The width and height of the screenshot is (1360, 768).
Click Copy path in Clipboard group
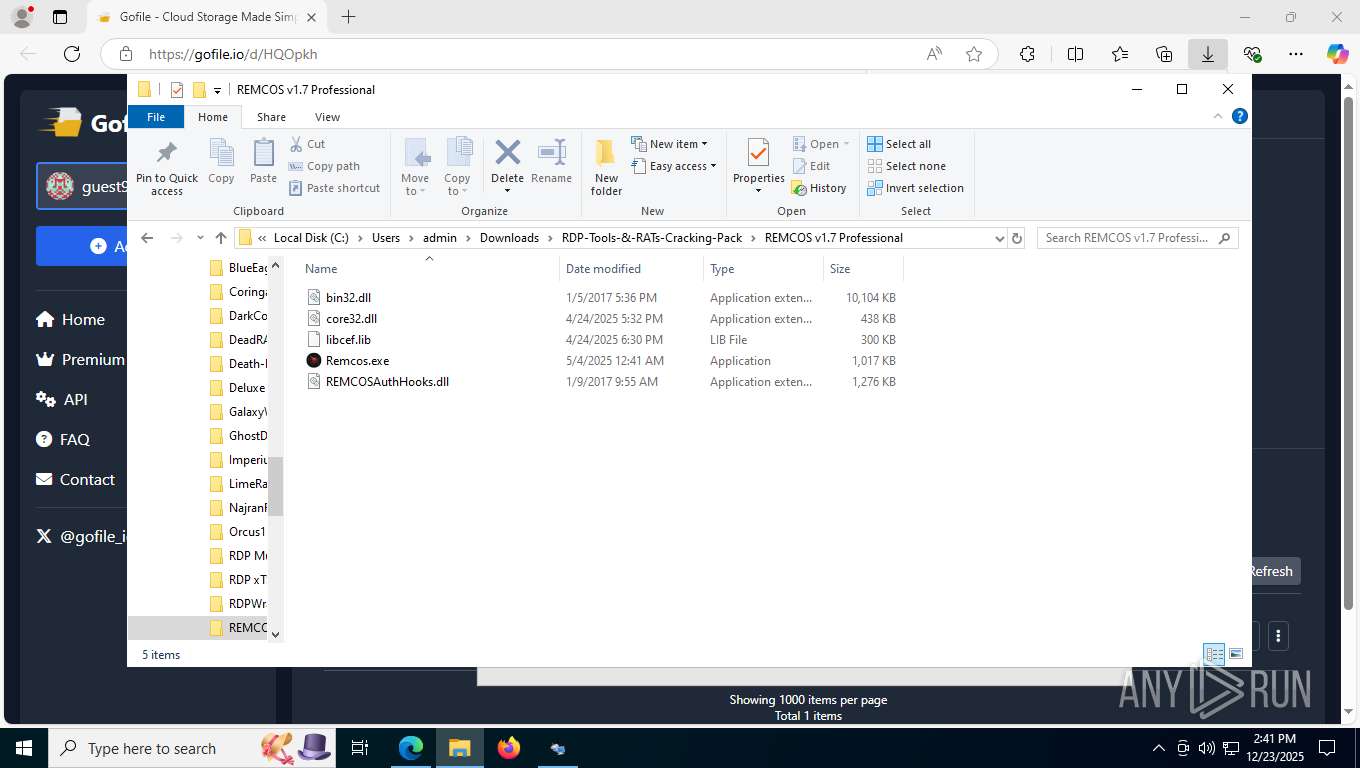click(324, 166)
